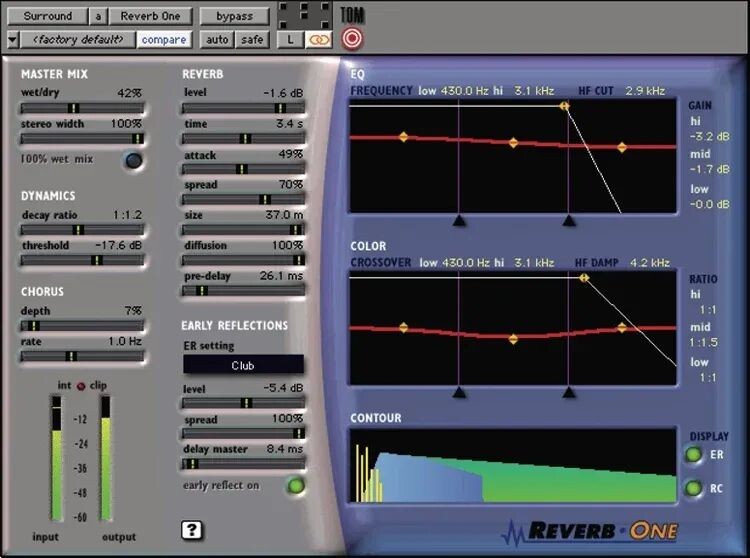
Task: Open the Reverb One plug-in selector
Action: click(150, 16)
